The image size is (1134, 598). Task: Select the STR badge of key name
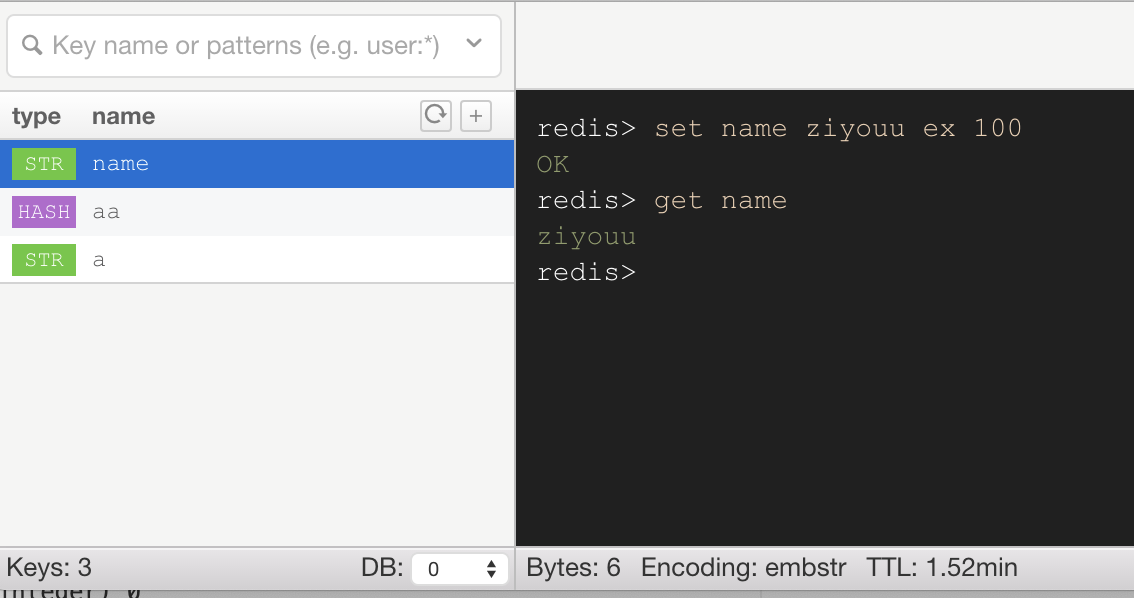(x=44, y=164)
